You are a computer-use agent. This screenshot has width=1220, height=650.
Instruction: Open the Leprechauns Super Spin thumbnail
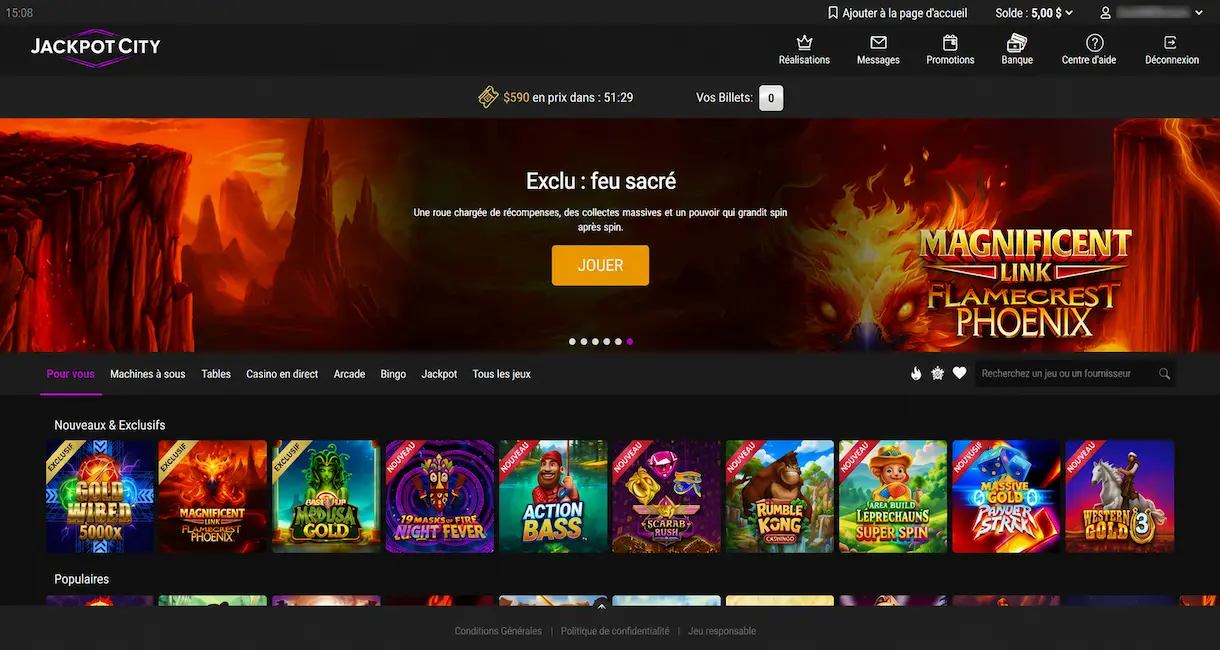[x=893, y=496]
